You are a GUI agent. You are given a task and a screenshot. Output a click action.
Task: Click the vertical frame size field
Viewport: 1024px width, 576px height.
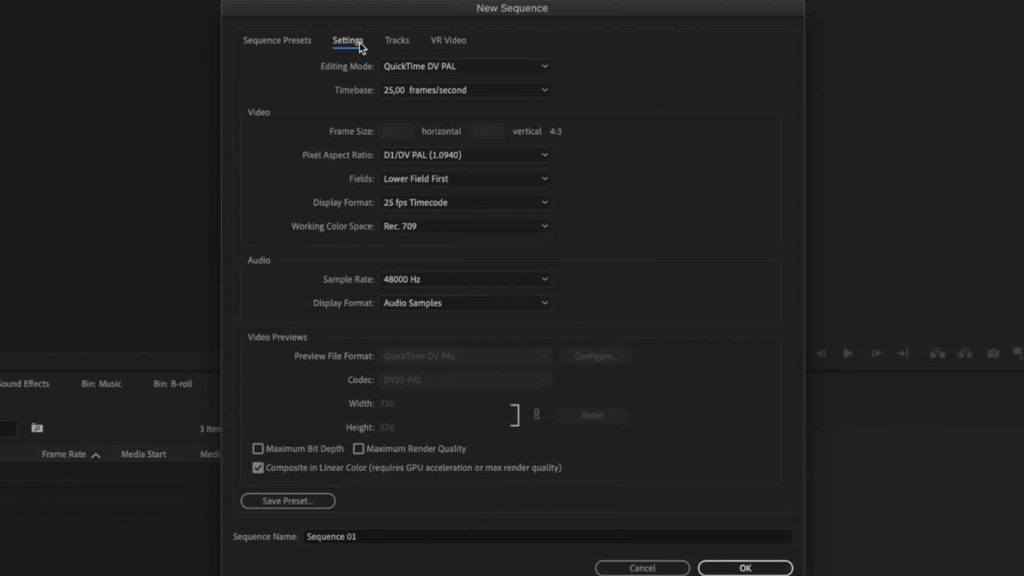pos(487,131)
